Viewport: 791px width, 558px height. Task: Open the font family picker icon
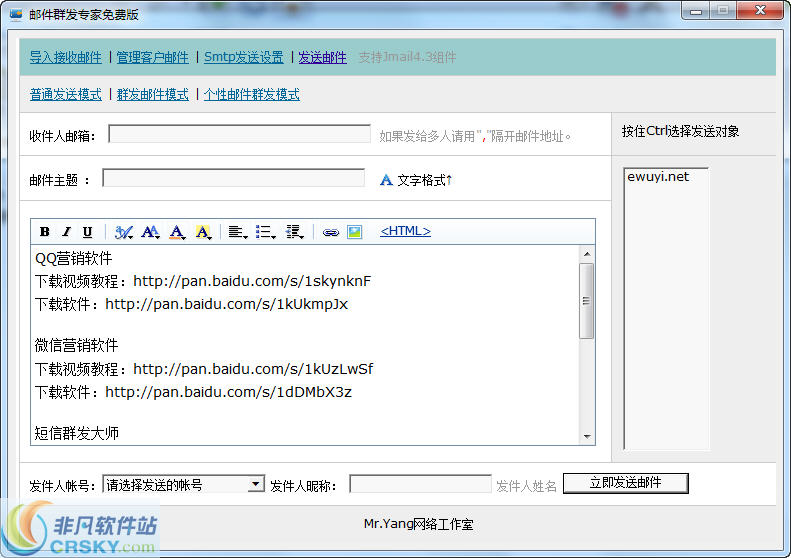click(124, 232)
